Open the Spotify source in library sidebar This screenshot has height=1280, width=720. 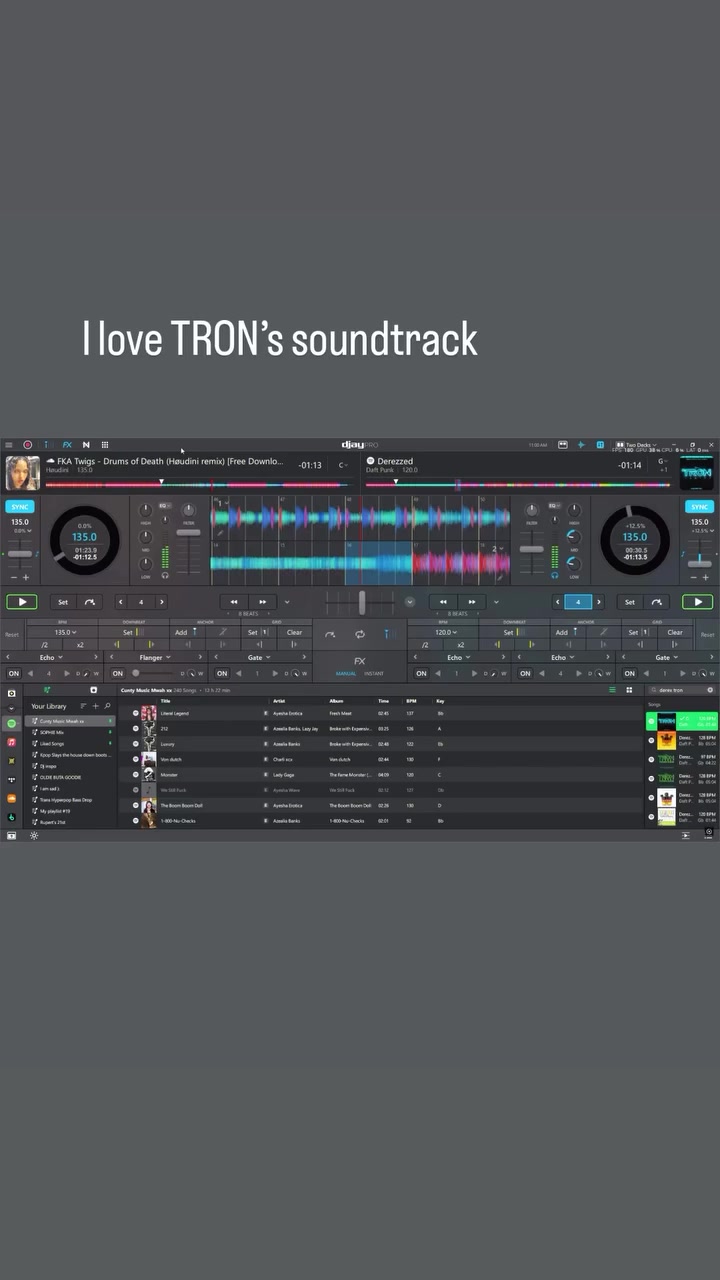12,723
